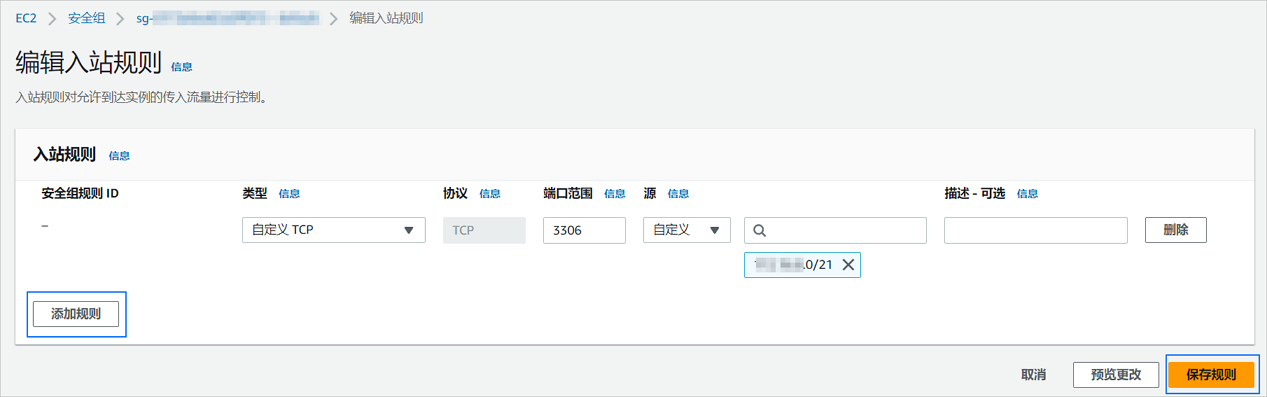
Task: Open 安全组 breadcrumb link
Action: click(x=87, y=18)
